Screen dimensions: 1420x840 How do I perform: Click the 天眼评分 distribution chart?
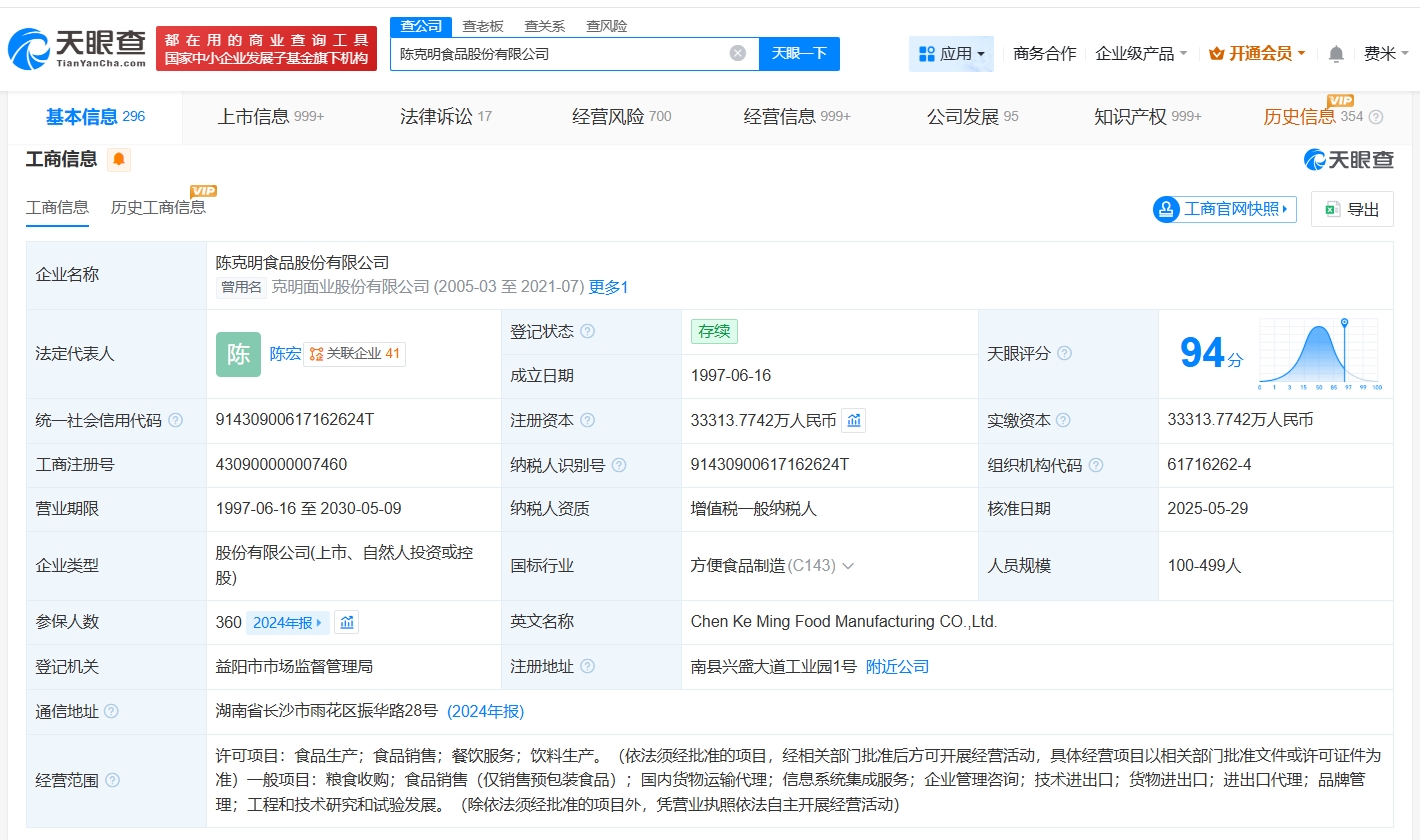pyautogui.click(x=1320, y=354)
